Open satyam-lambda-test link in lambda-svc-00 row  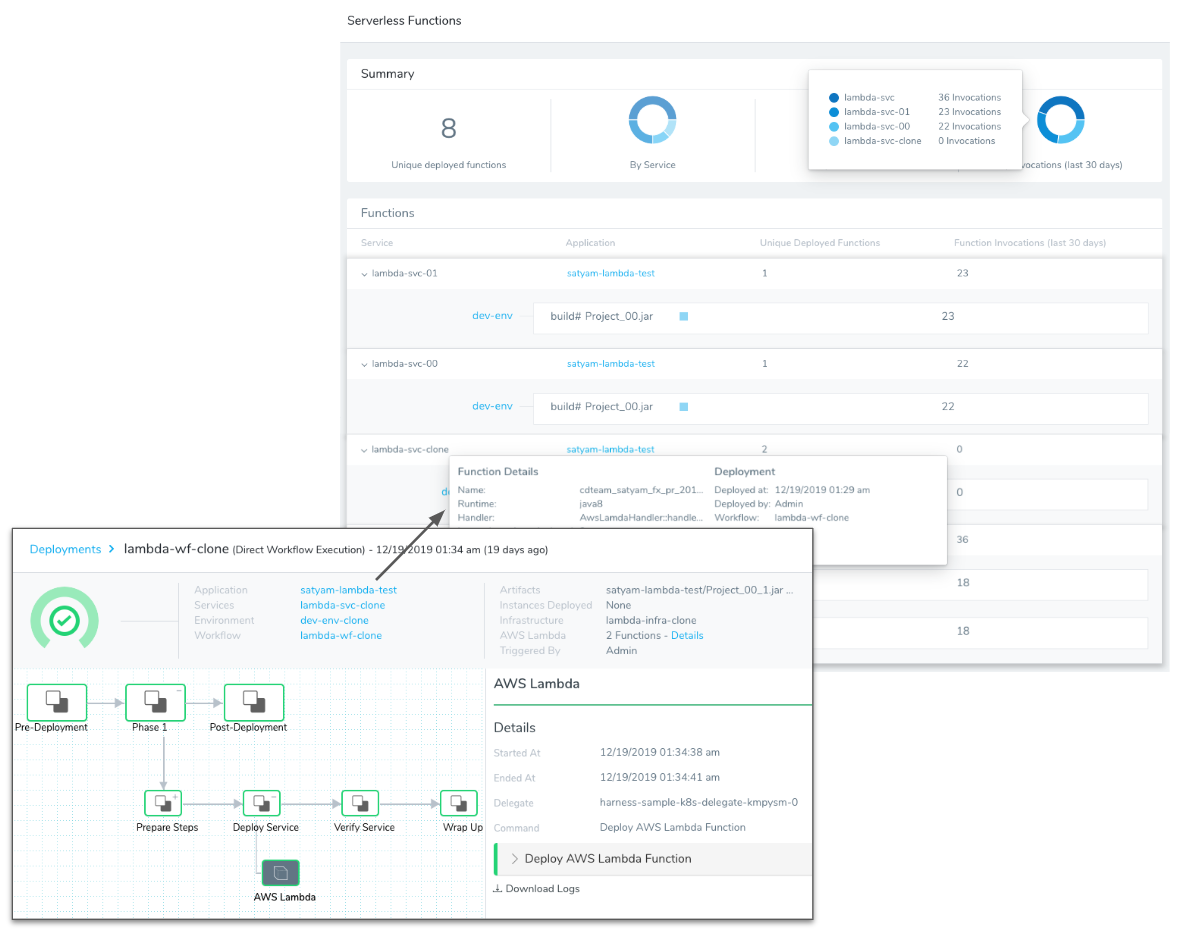pyautogui.click(x=610, y=364)
